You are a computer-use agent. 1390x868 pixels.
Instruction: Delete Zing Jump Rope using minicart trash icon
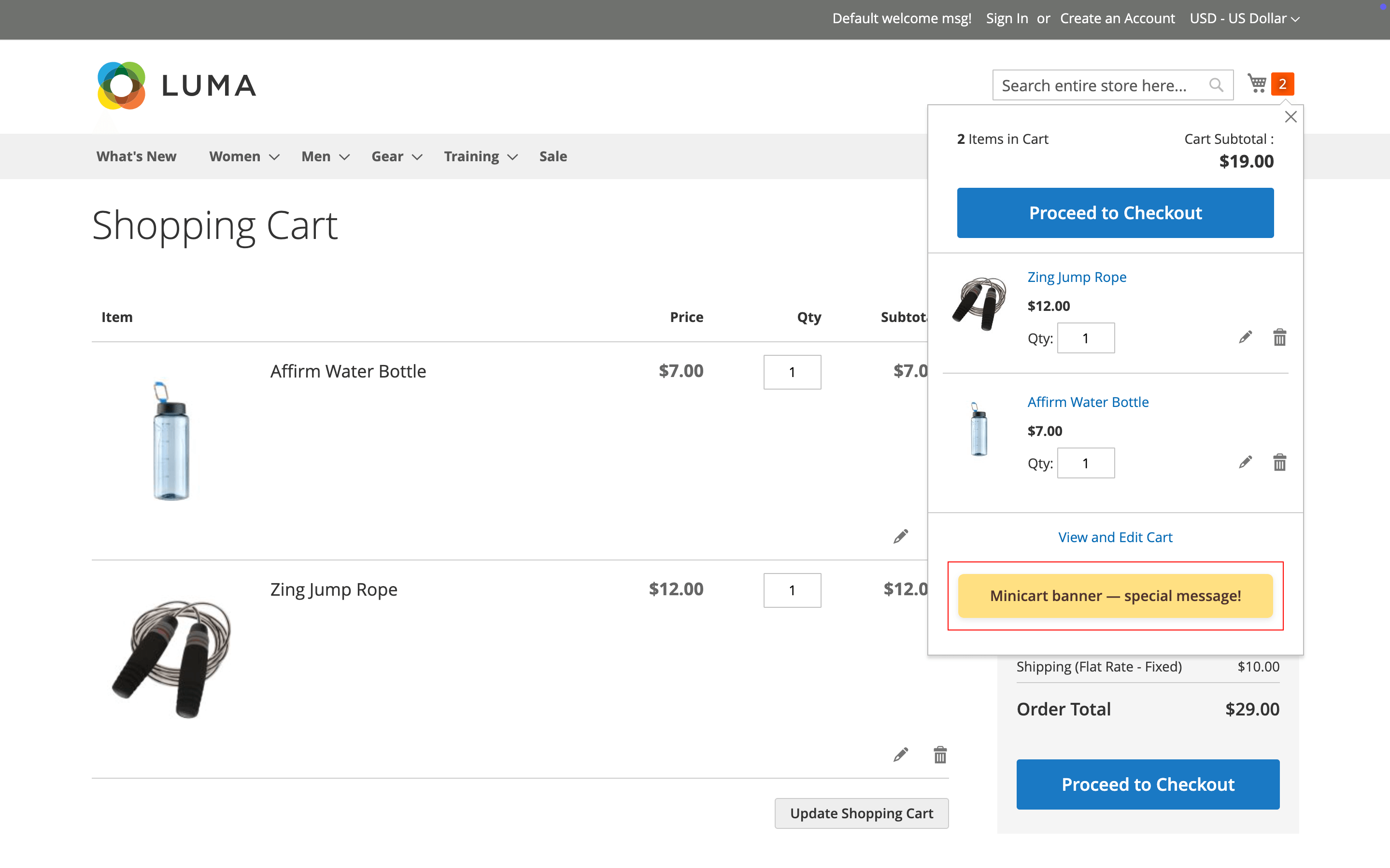1279,337
